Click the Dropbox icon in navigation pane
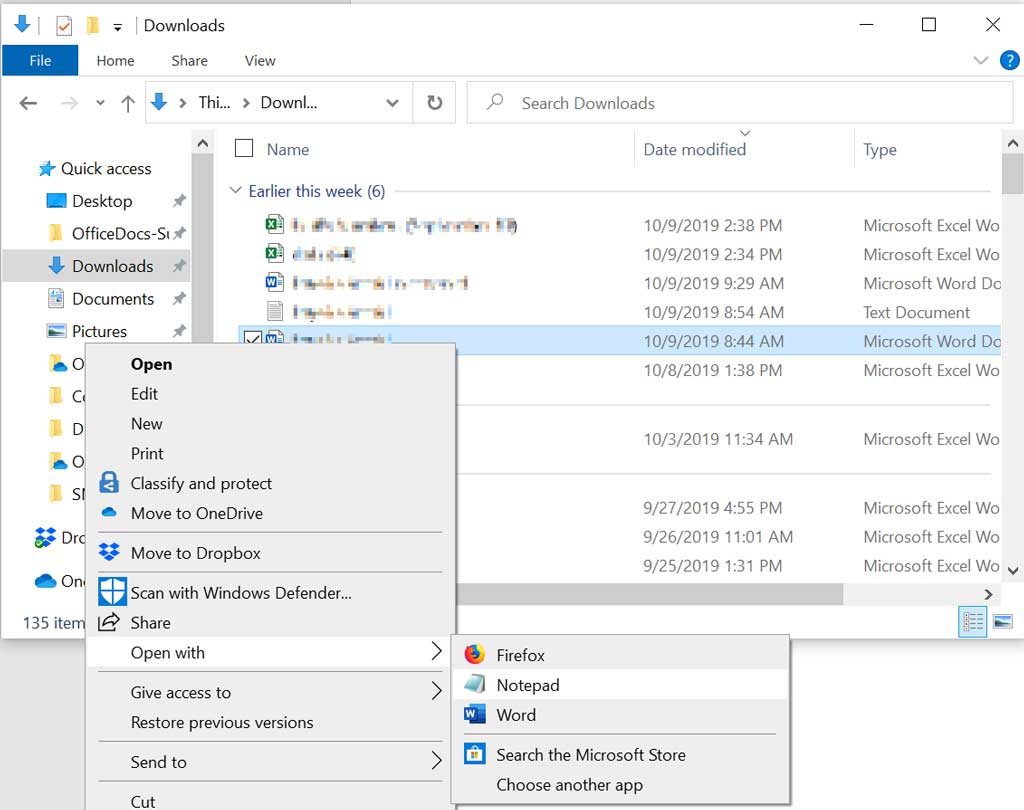The width and height of the screenshot is (1024, 810). (44, 538)
